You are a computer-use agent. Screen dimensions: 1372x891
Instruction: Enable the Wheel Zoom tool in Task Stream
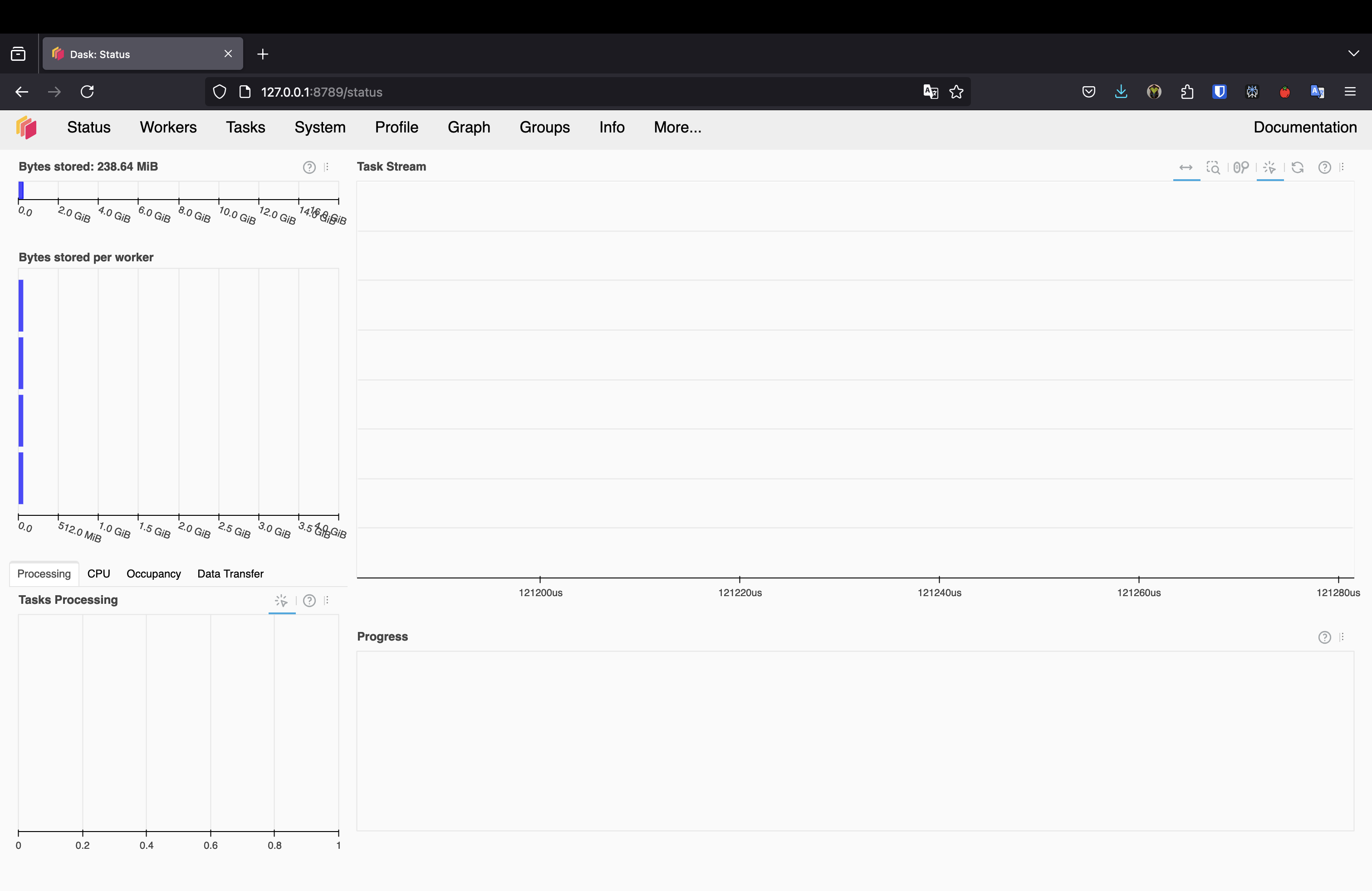click(x=1240, y=167)
